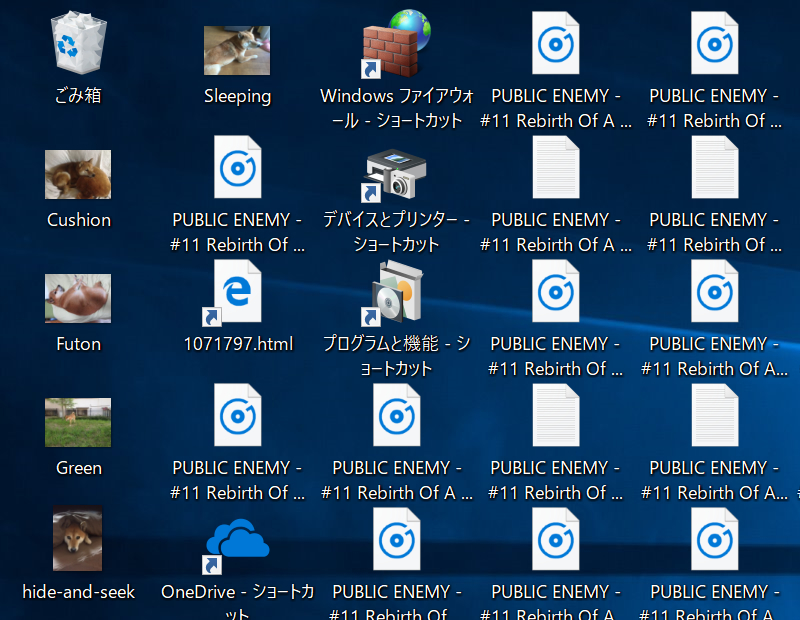
Task: Open the PUBLIC ENEMY media file right of the OneDrive shortcut
Action: tap(397, 540)
